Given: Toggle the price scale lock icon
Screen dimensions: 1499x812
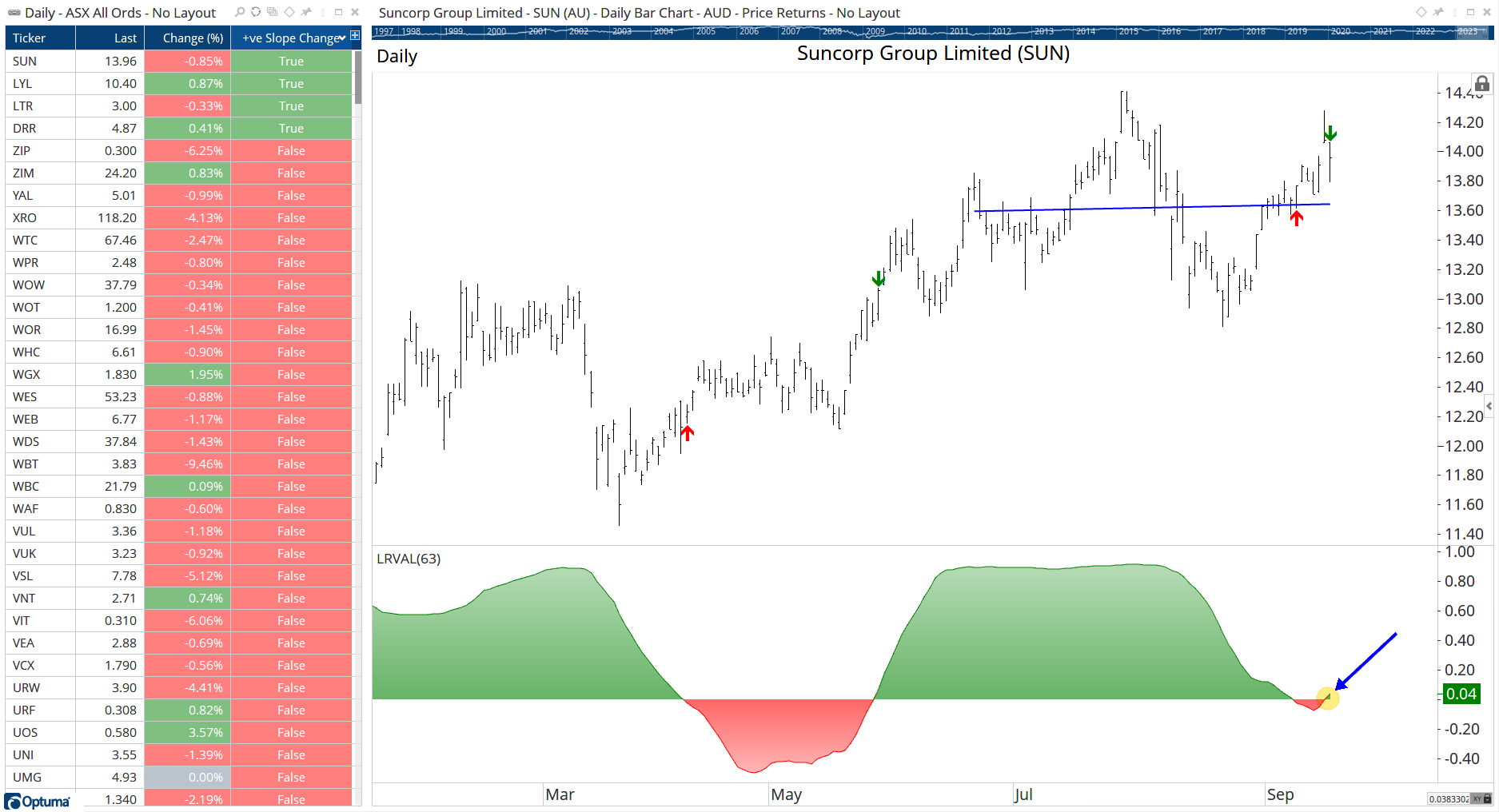Looking at the screenshot, I should [1482, 84].
